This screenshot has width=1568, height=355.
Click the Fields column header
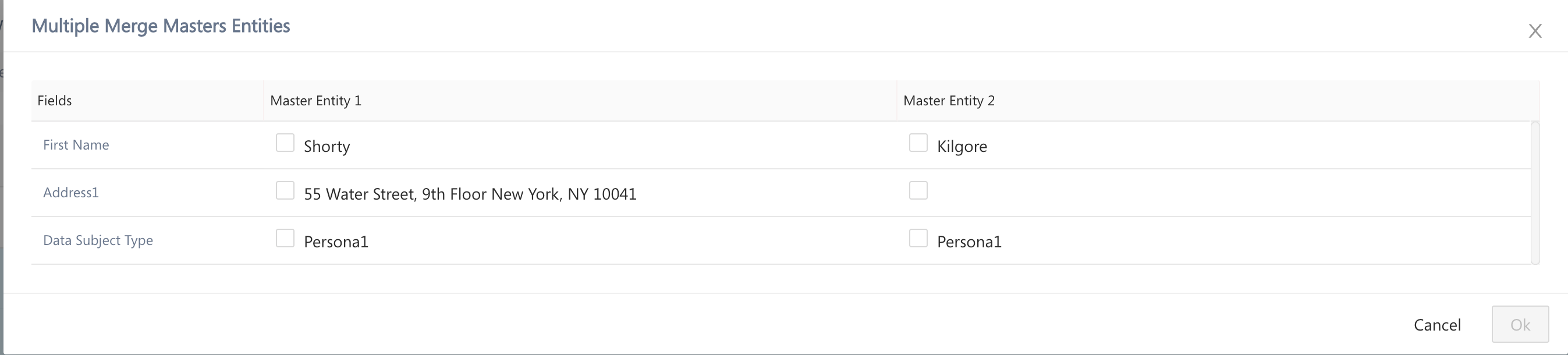55,101
